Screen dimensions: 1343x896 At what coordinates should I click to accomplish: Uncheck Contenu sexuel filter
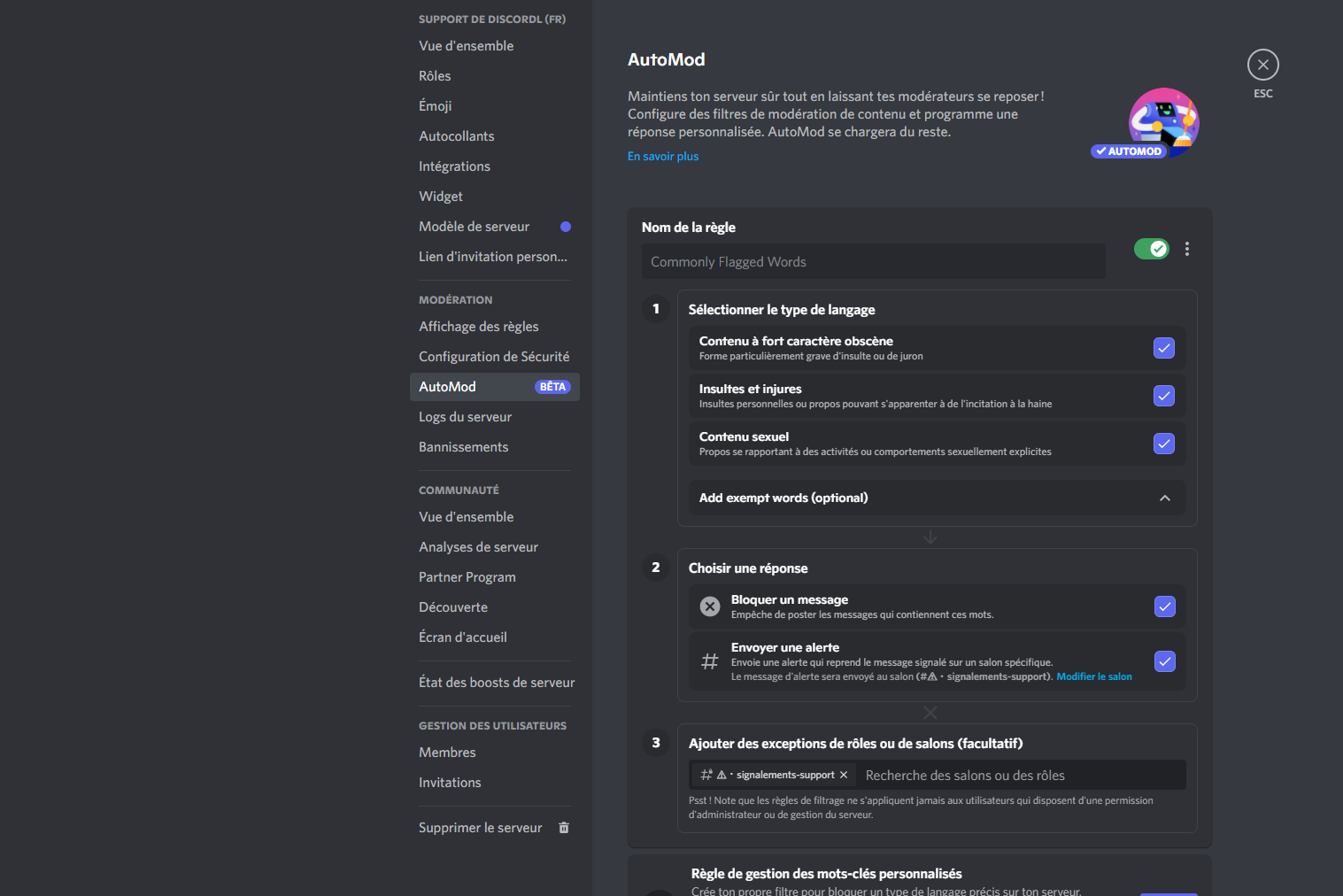pyautogui.click(x=1163, y=444)
